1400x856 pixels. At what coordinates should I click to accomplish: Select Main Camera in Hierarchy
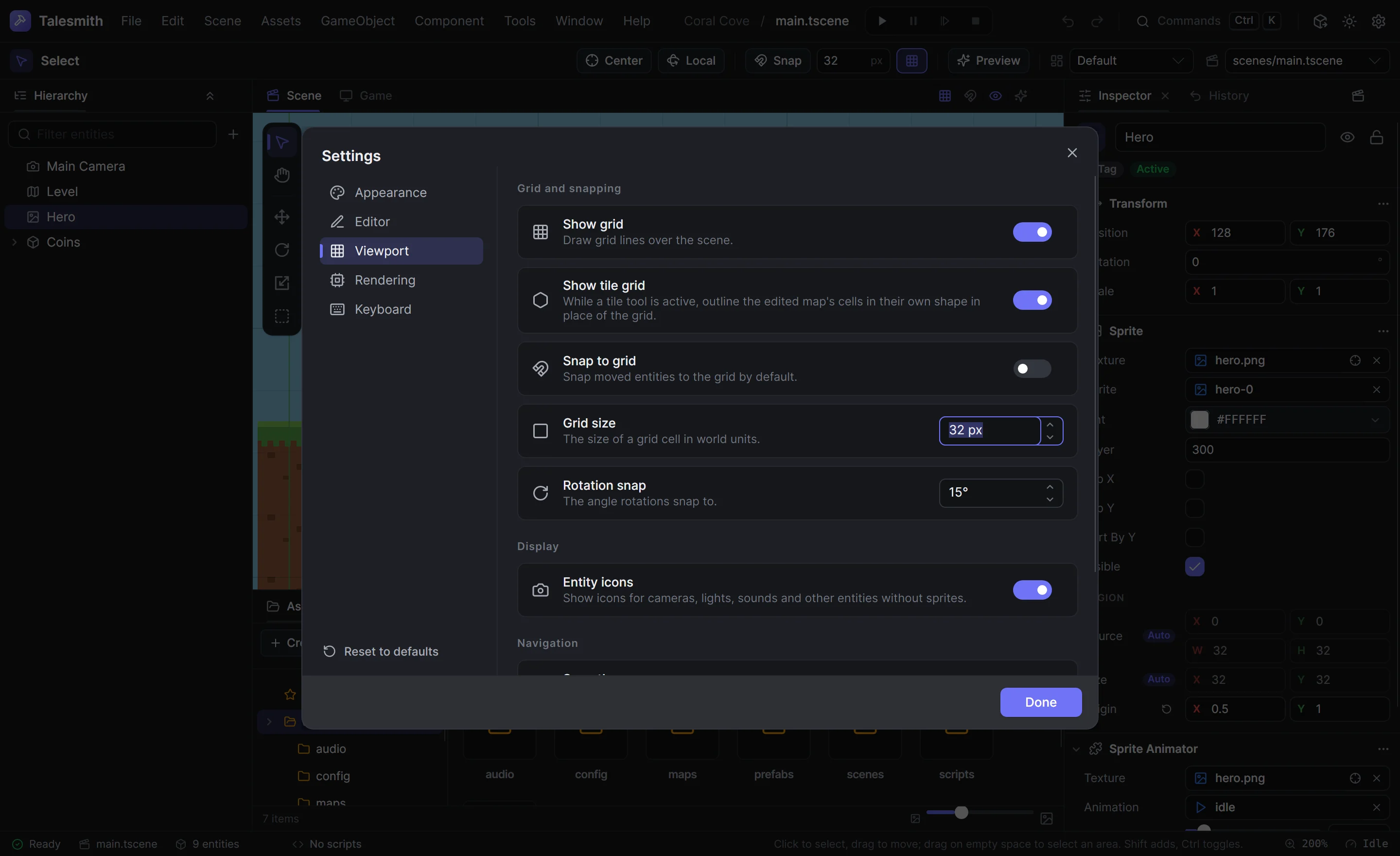click(x=126, y=166)
